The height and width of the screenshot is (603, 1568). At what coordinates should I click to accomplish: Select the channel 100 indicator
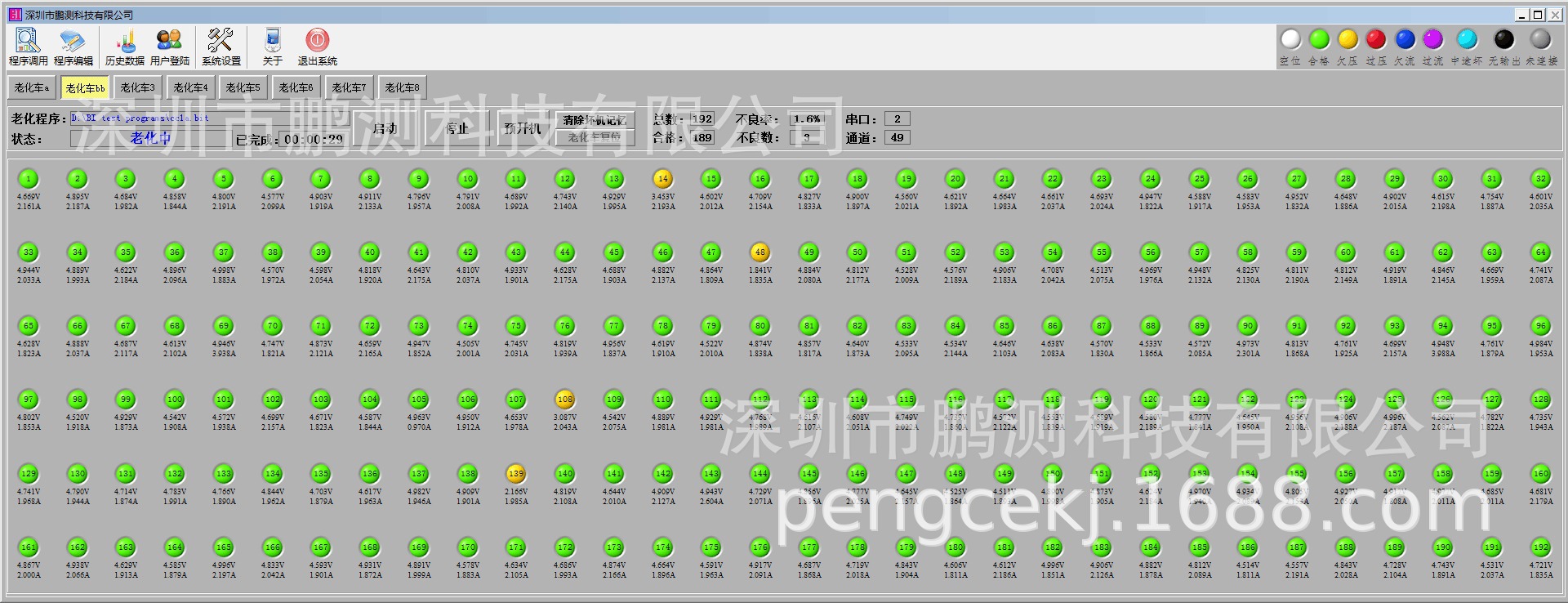(x=175, y=400)
